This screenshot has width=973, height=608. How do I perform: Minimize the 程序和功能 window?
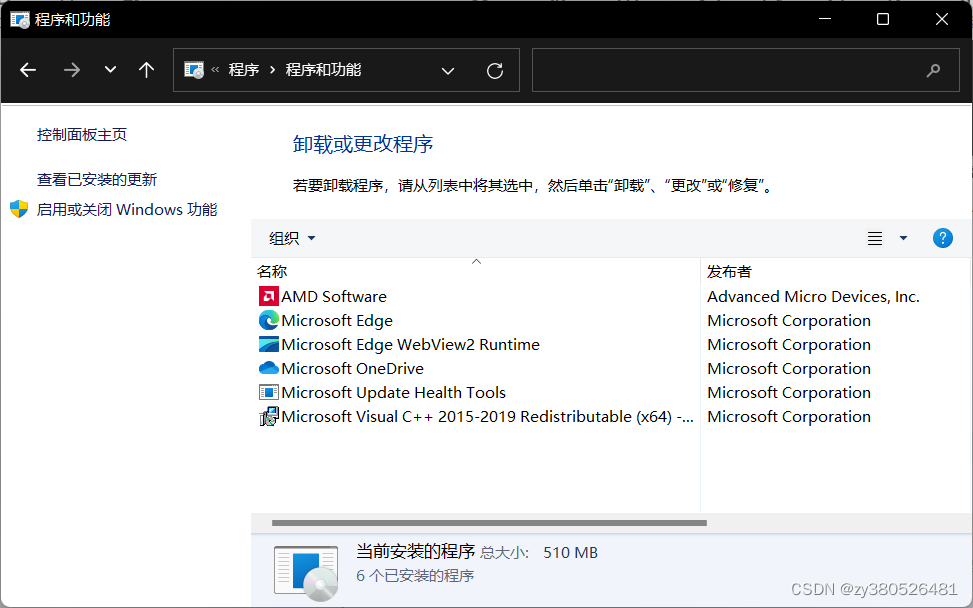[825, 19]
